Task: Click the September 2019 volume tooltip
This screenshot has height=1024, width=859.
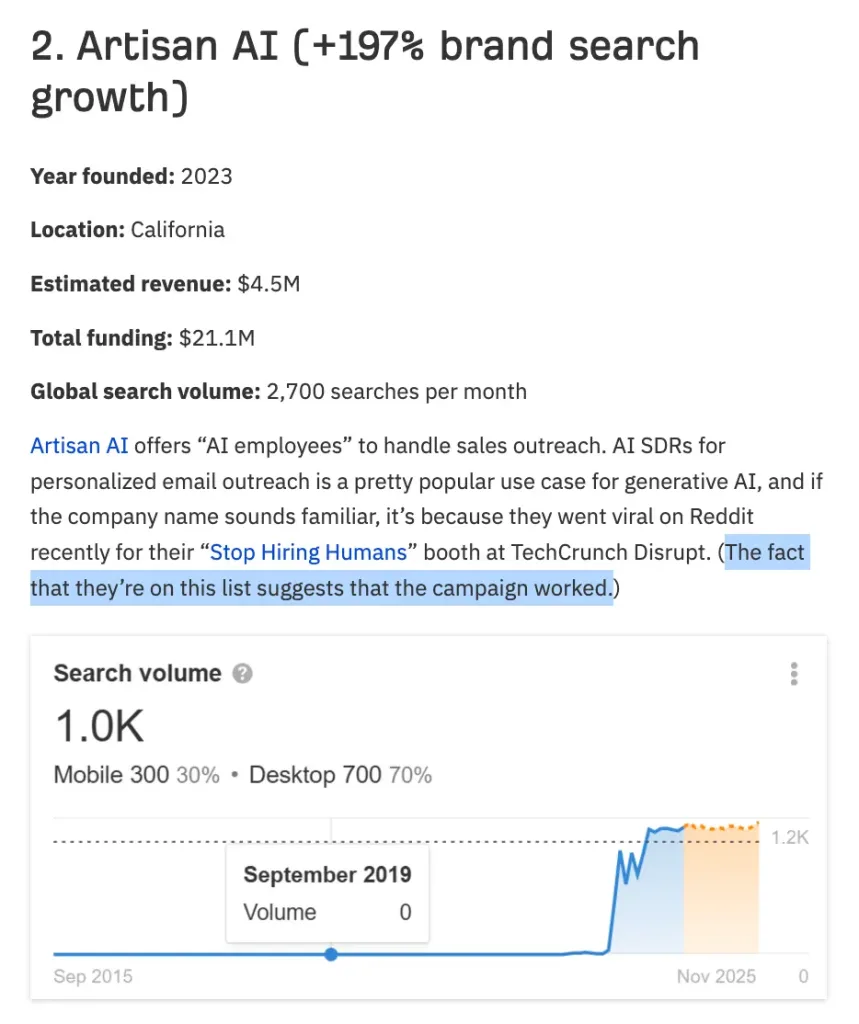Action: tap(327, 892)
